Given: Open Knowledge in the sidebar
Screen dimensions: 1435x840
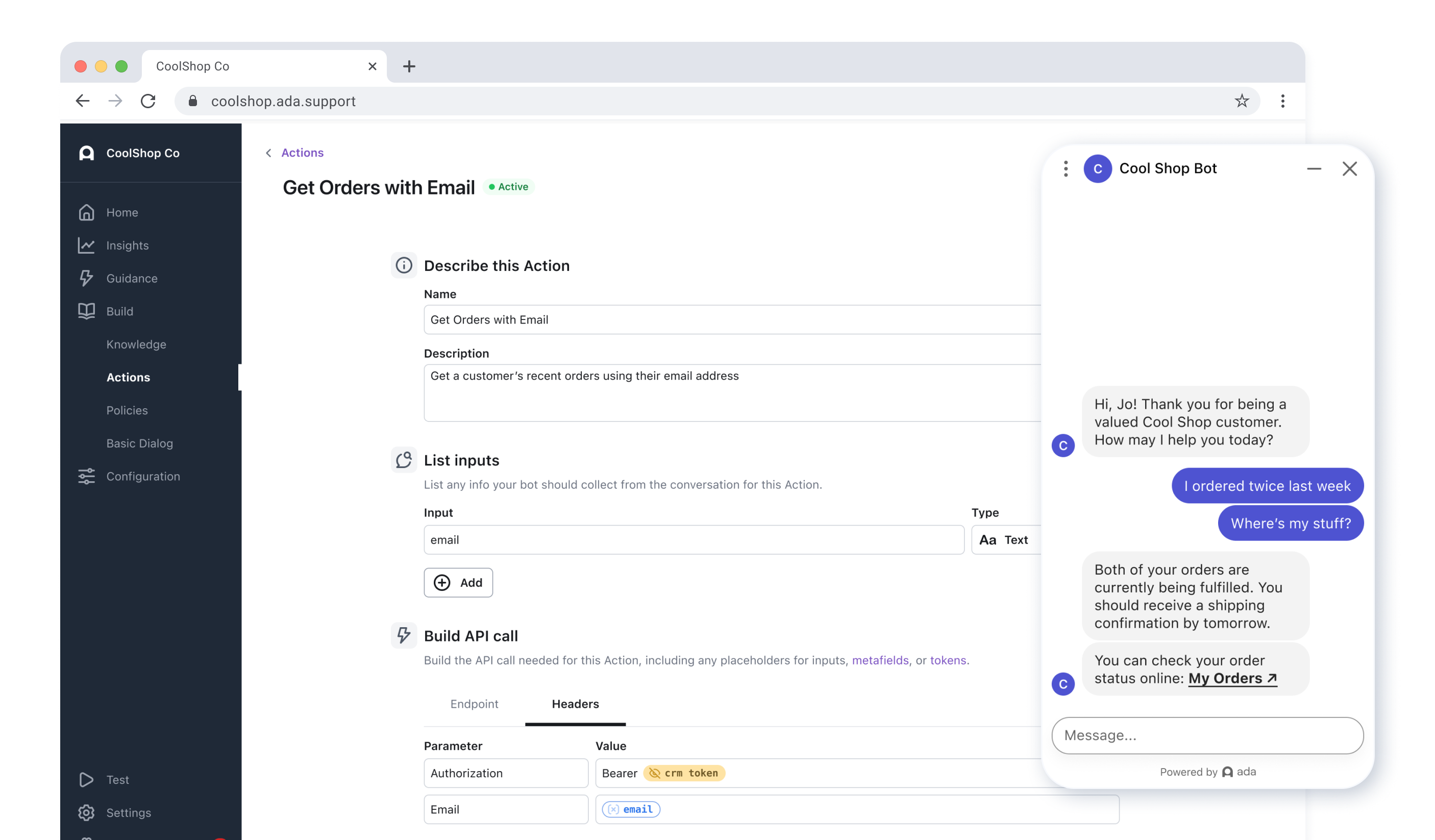Looking at the screenshot, I should [x=136, y=344].
